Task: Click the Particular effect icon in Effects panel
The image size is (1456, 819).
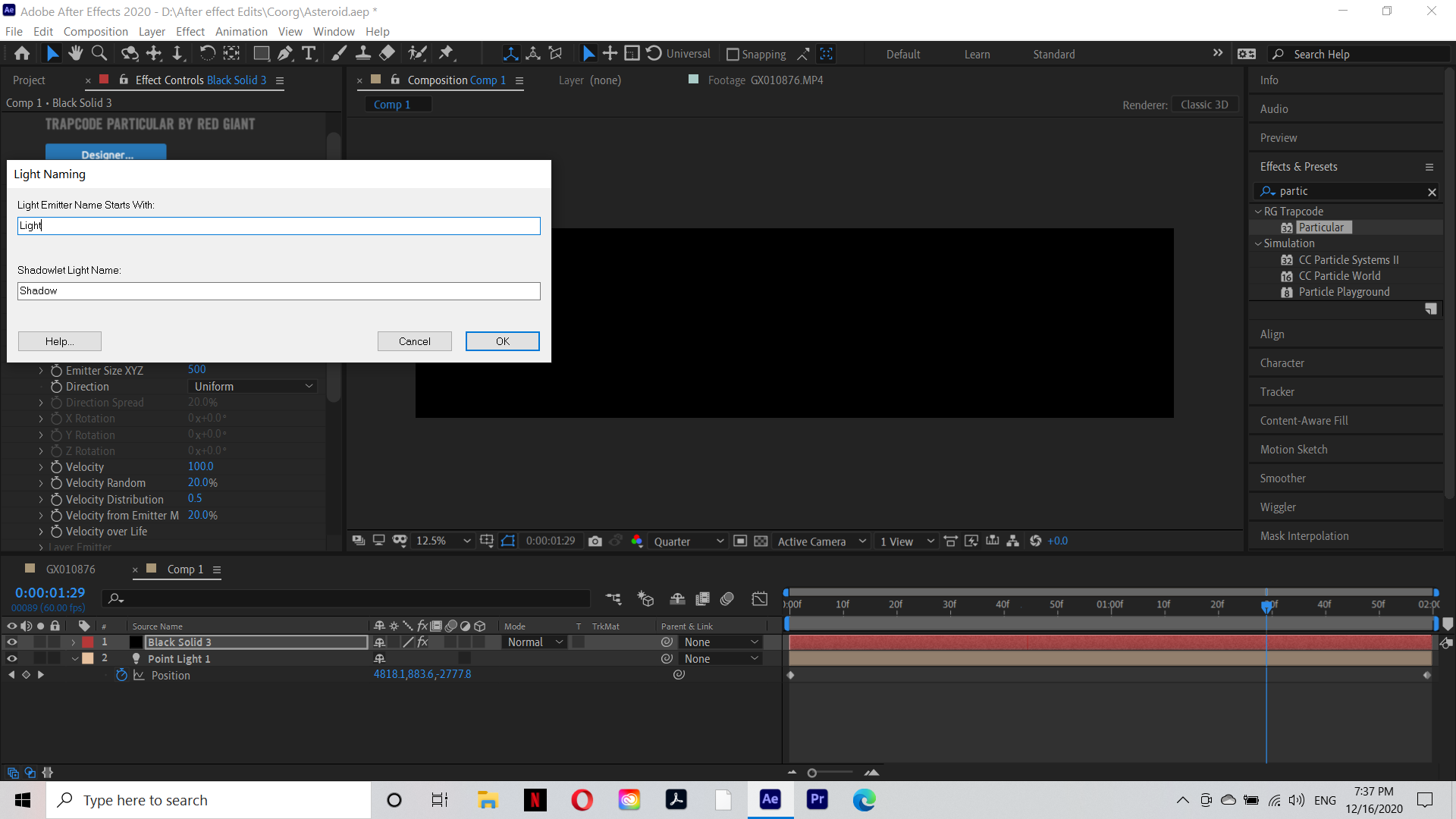Action: pyautogui.click(x=1287, y=227)
